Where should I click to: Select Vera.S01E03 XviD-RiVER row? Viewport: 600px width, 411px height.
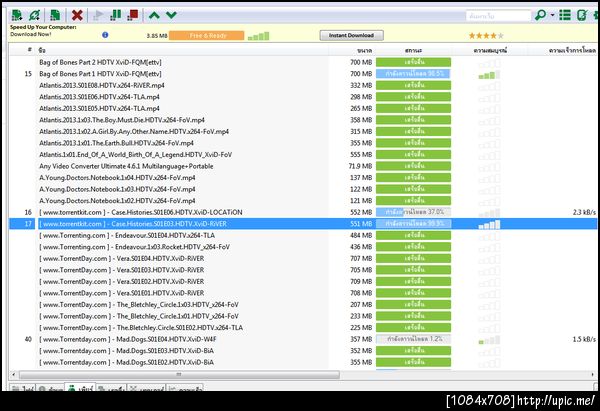(303, 270)
